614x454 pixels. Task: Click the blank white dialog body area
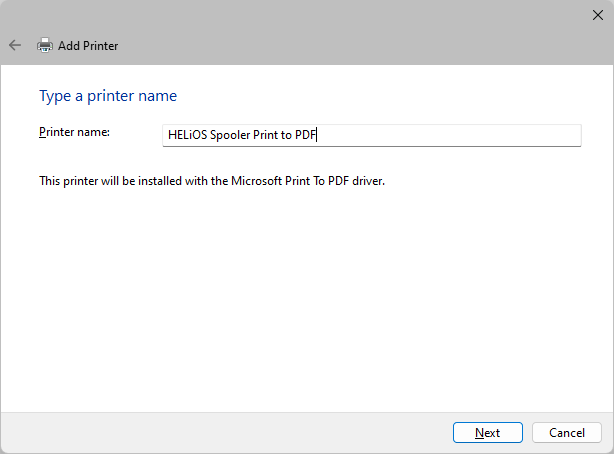(x=300, y=300)
